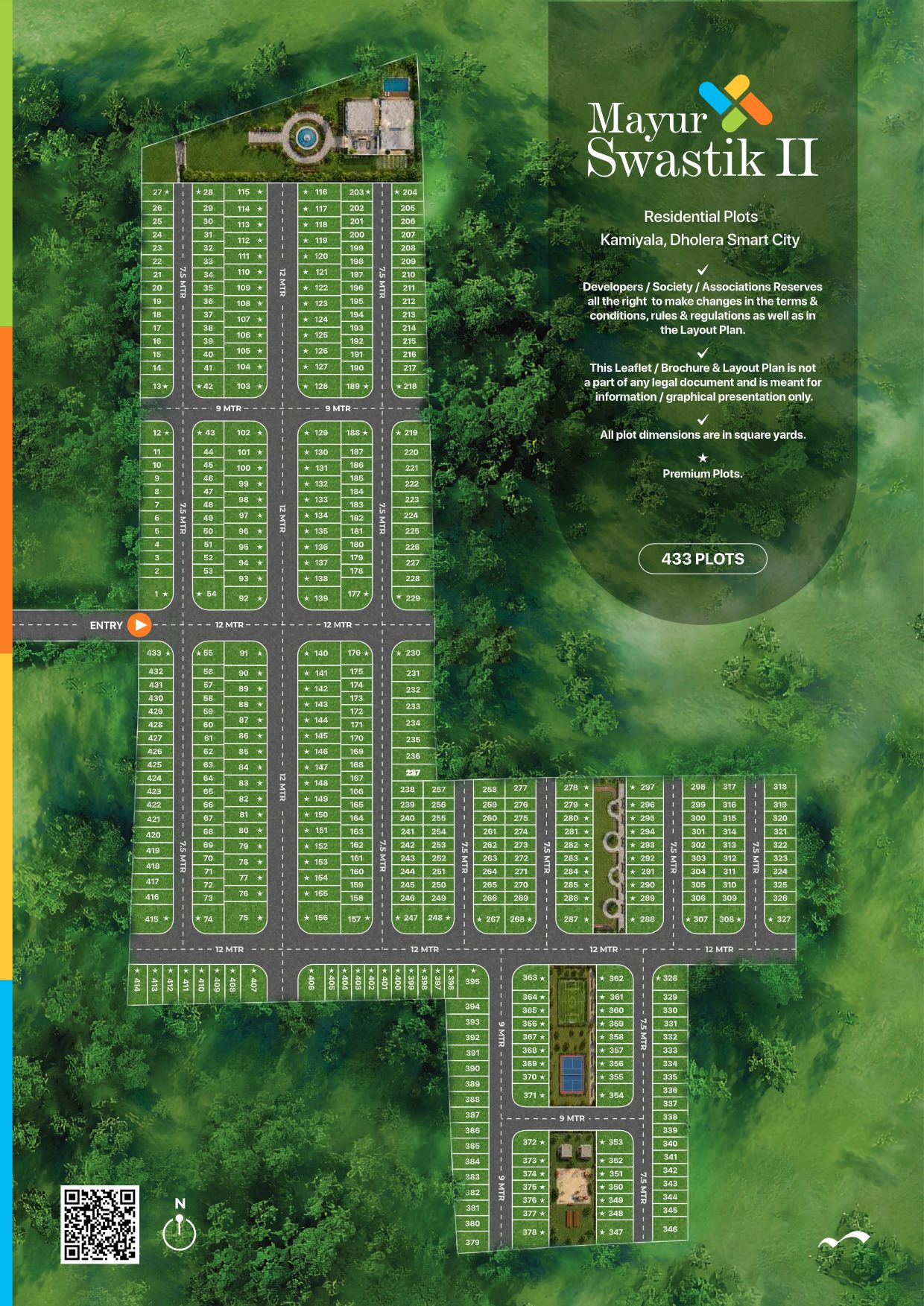Select plot 307
The image size is (924, 1306).
tap(697, 919)
